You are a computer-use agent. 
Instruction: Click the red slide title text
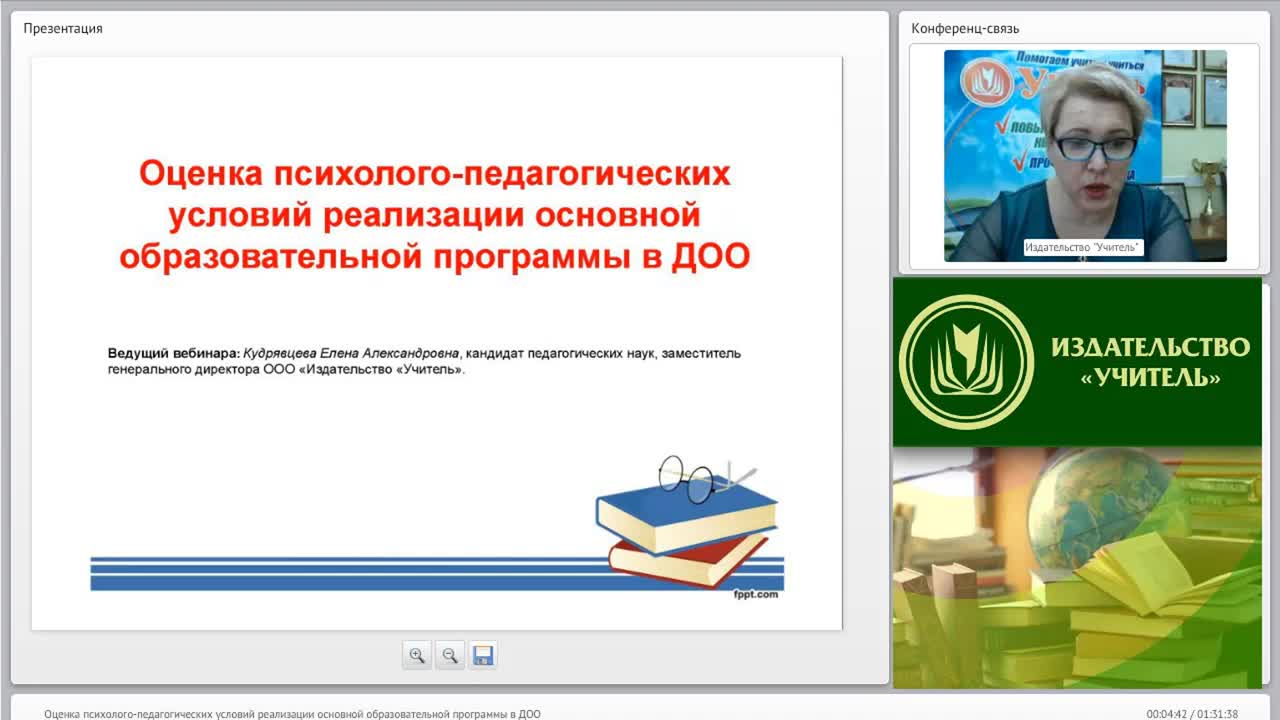(x=435, y=215)
